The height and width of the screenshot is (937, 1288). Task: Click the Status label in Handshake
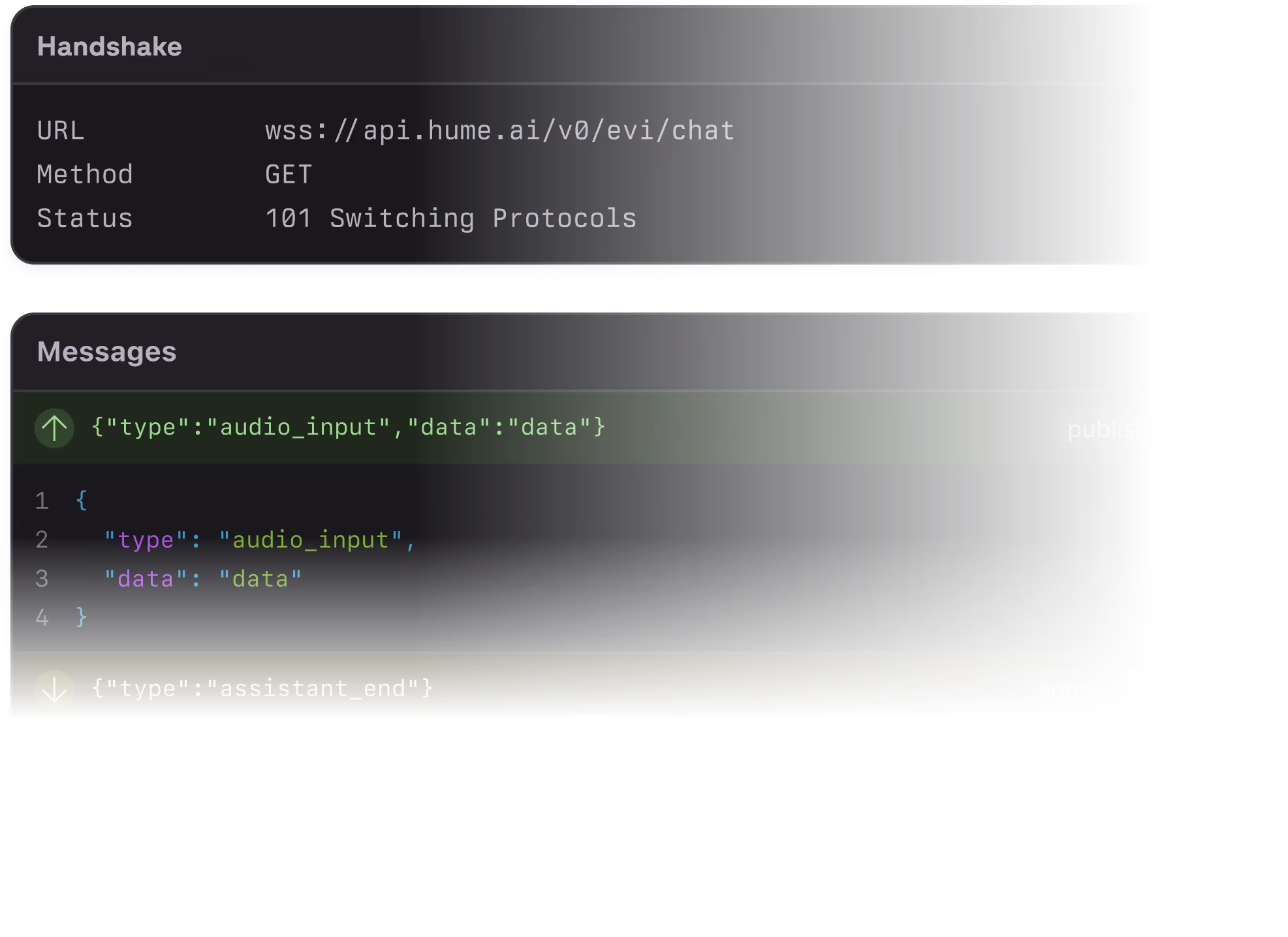click(85, 218)
